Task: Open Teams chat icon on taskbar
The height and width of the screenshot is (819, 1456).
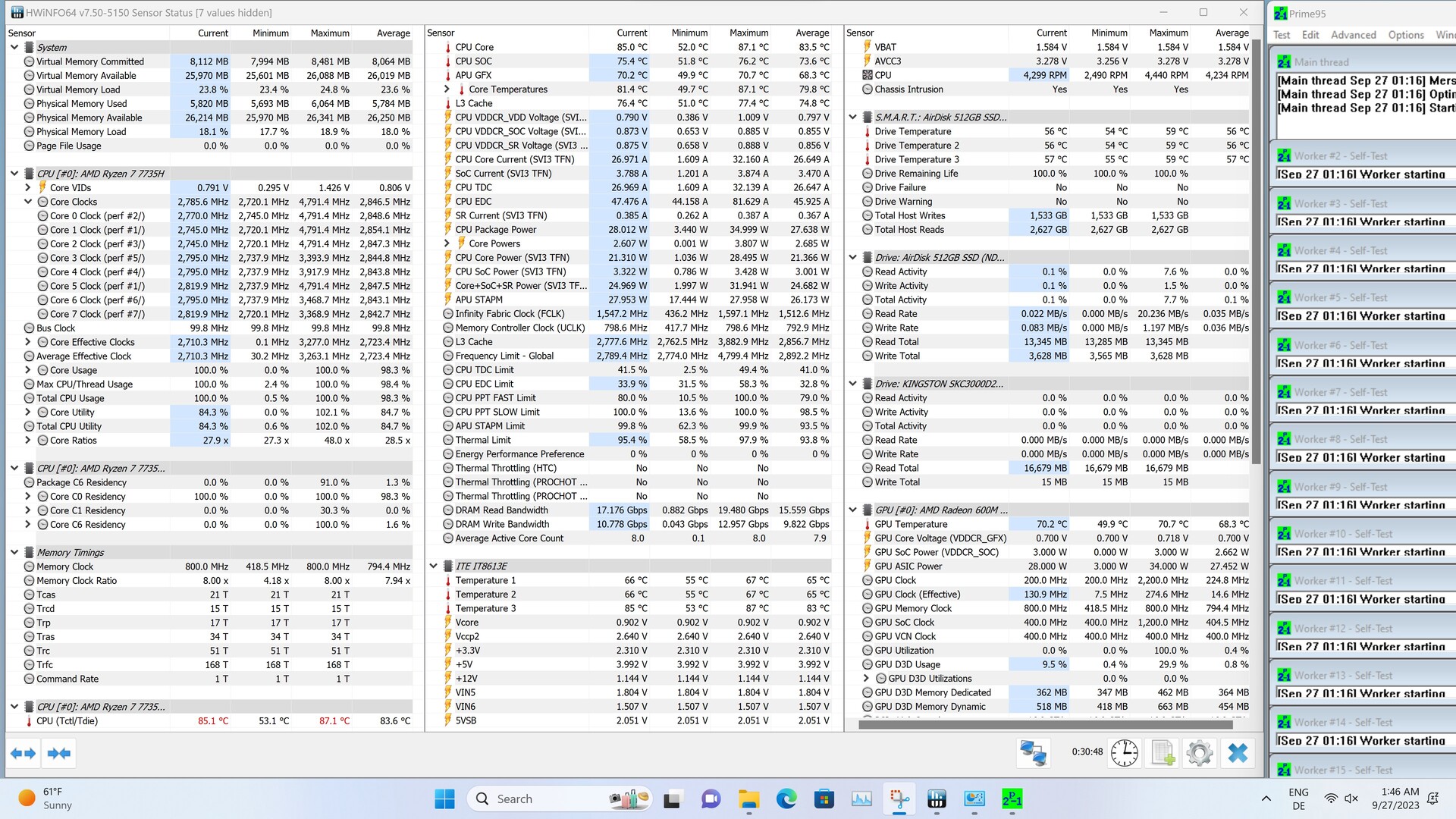Action: (711, 799)
